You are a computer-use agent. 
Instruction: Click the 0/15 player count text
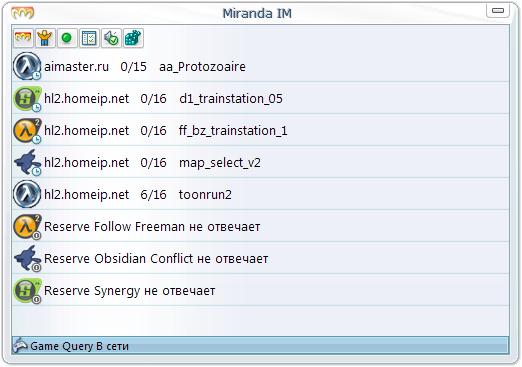point(133,67)
